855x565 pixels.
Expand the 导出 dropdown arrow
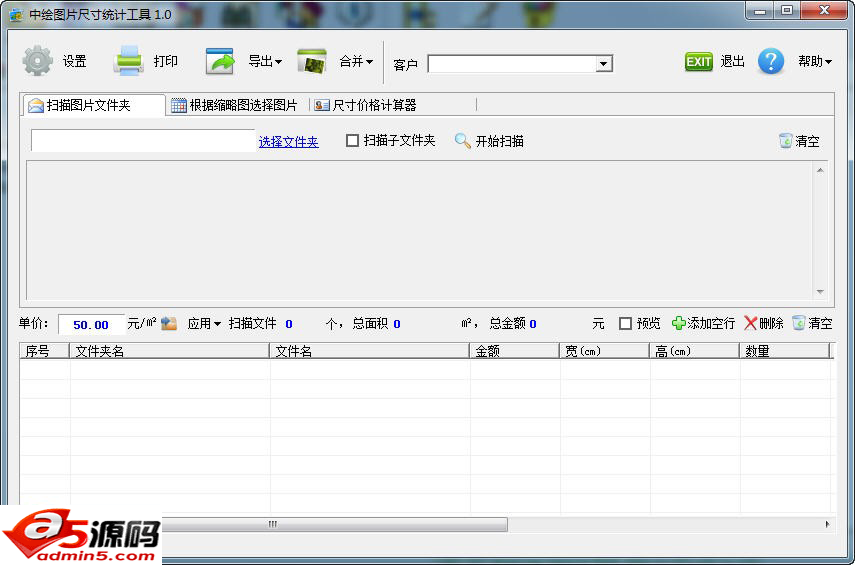279,62
